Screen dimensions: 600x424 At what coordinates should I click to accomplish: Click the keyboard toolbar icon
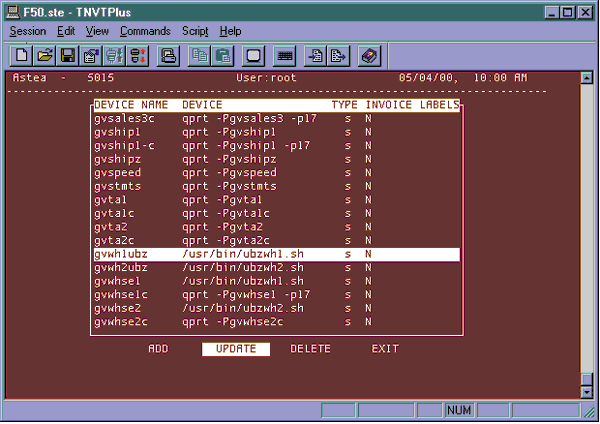(285, 55)
